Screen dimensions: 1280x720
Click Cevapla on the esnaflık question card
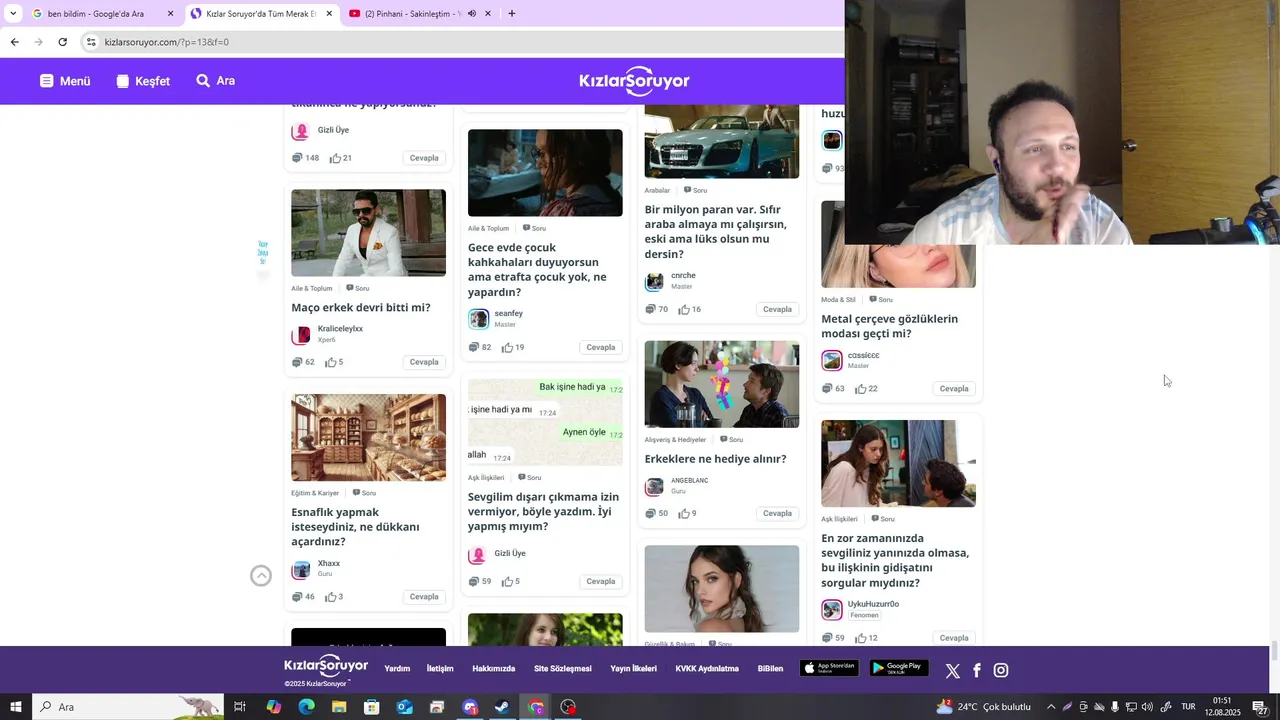click(424, 597)
